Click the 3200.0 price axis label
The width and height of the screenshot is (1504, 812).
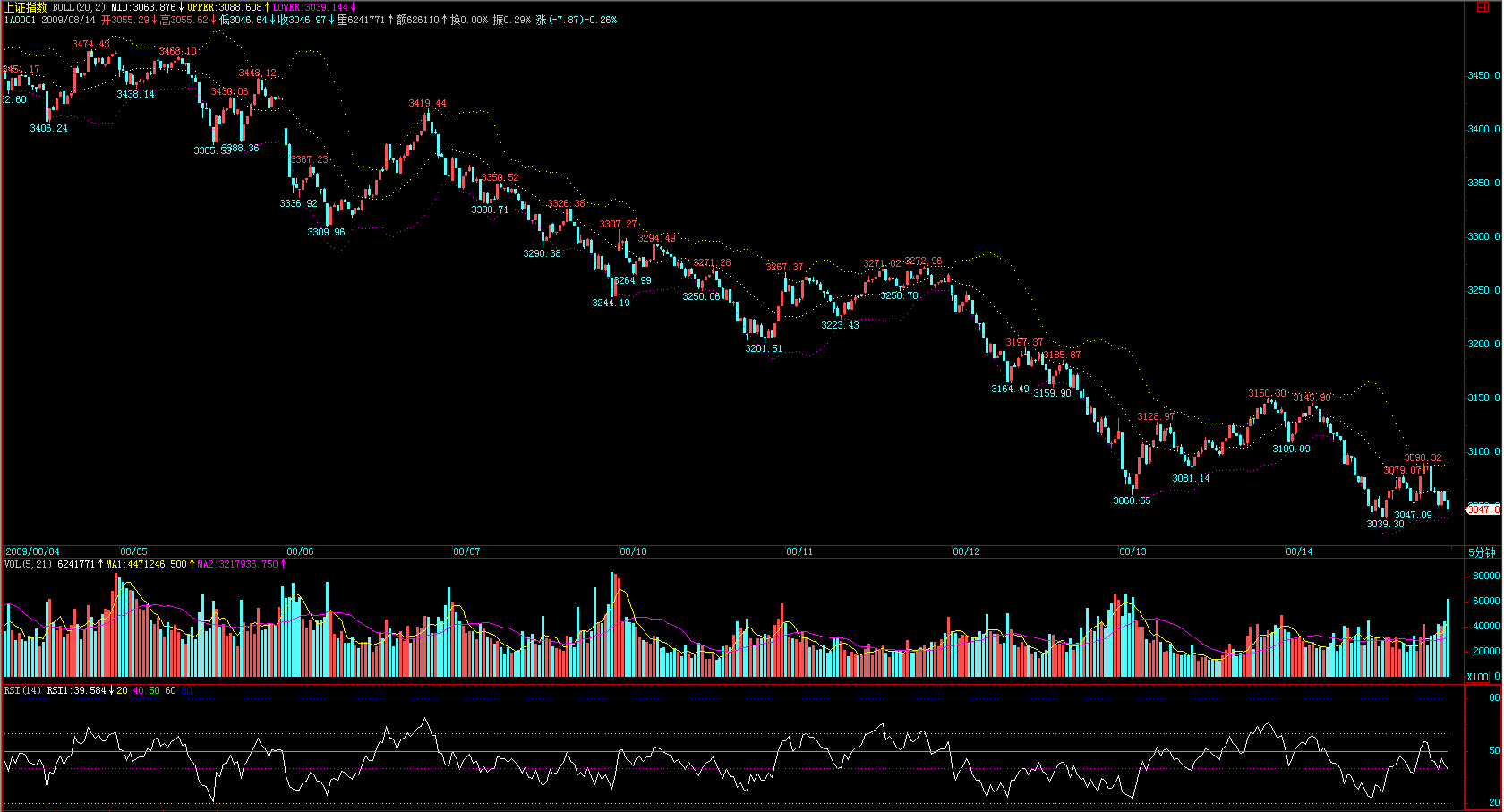(x=1483, y=344)
